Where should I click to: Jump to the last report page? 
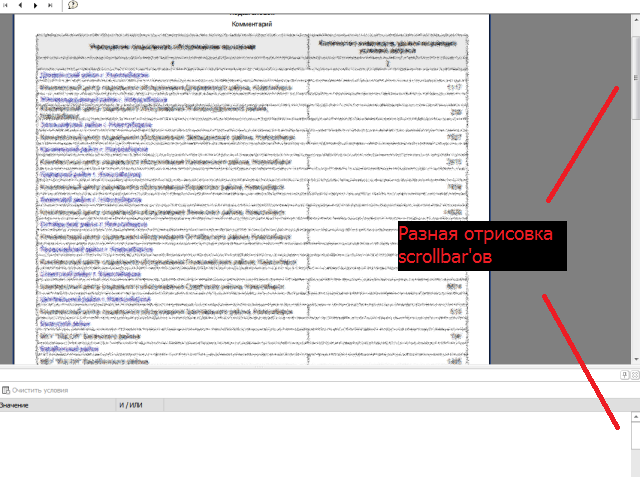(x=50, y=5)
